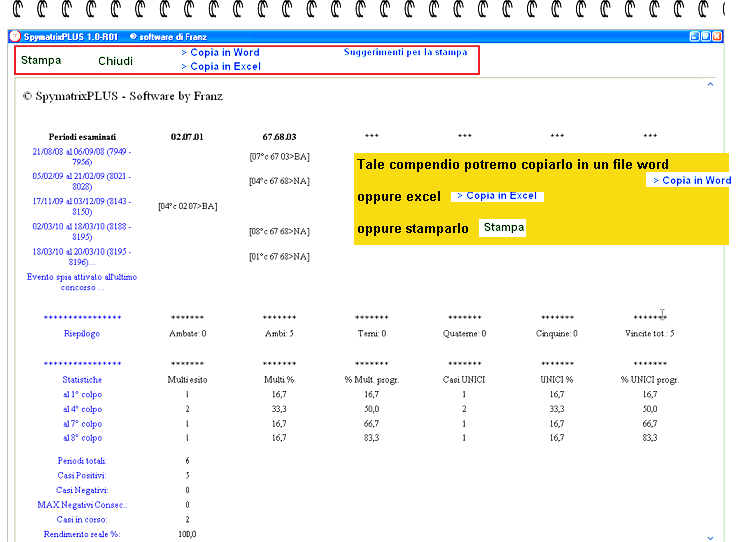Viewport: 736px width, 542px height.
Task: Select period 21/08/08 al 06/09/08
Action: pos(82,157)
